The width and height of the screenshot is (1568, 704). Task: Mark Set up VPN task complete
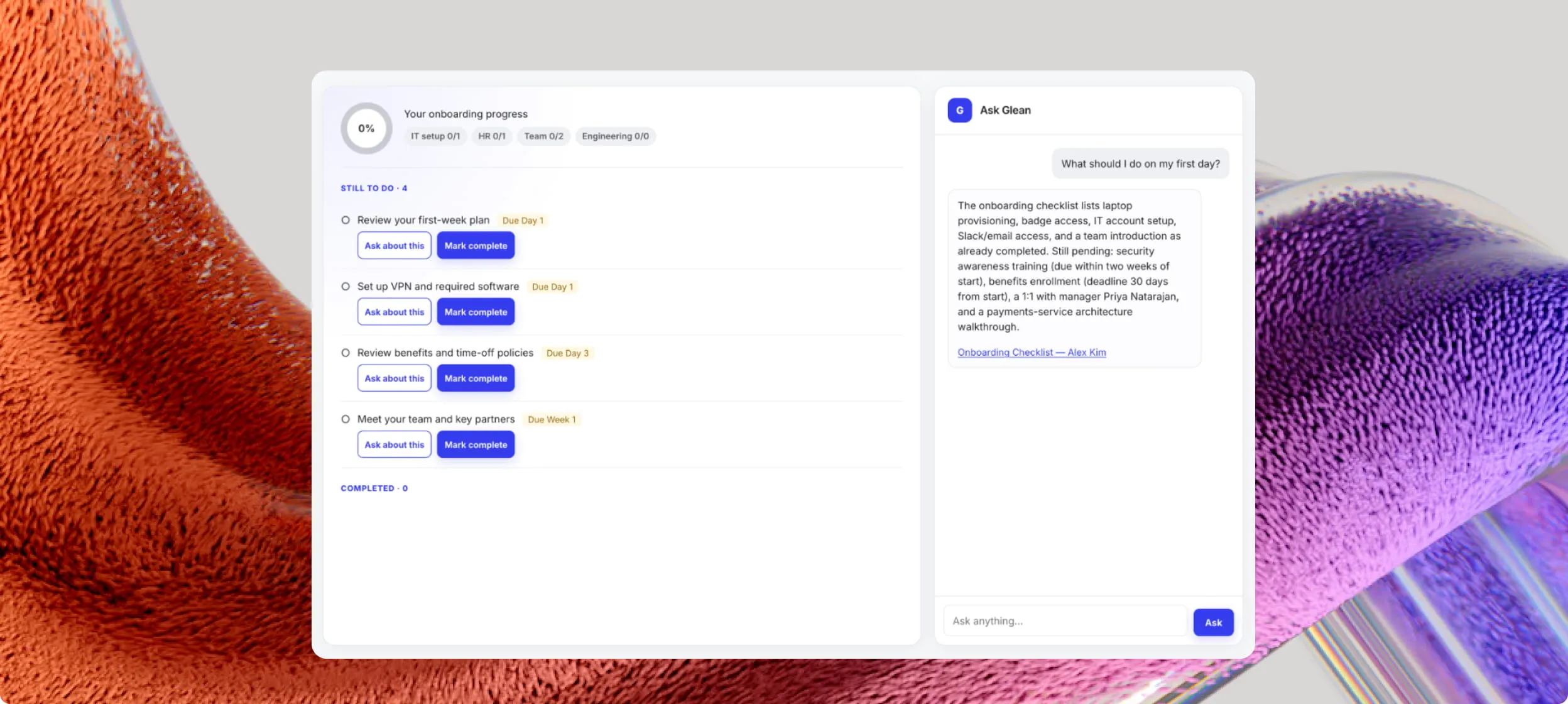click(x=476, y=312)
